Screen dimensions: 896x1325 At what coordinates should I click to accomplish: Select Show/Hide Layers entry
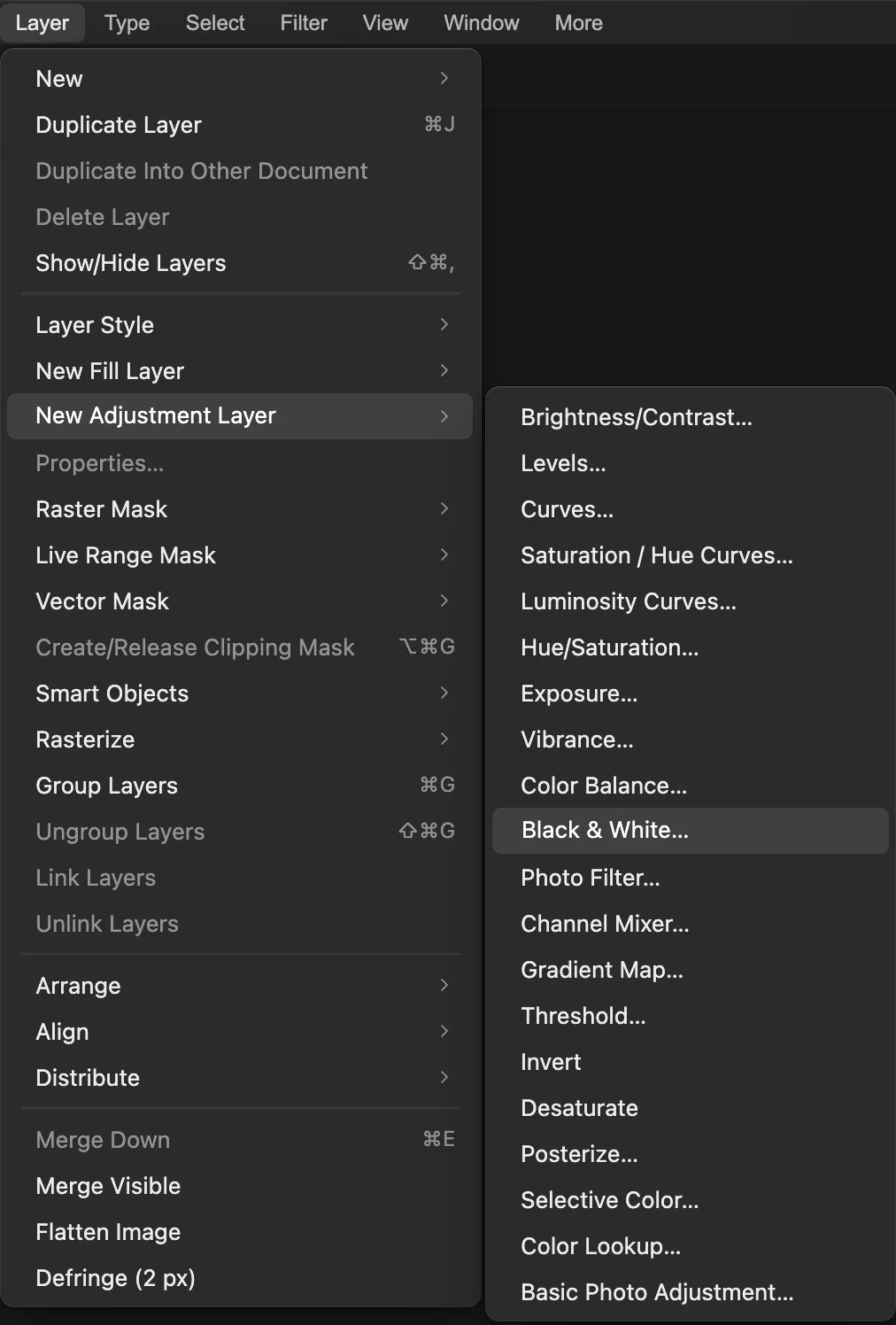click(240, 263)
